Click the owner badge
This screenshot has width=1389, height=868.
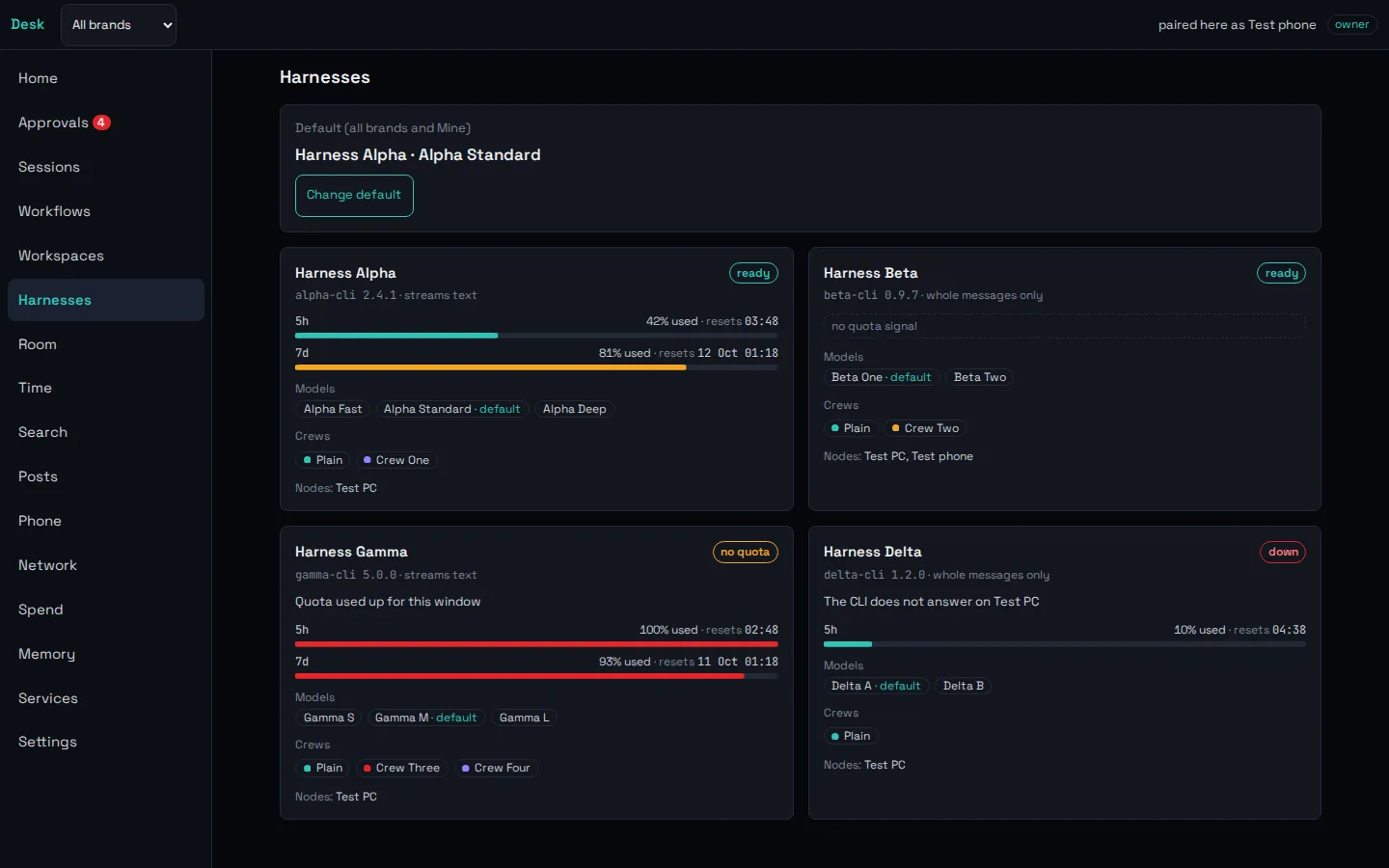[1351, 25]
